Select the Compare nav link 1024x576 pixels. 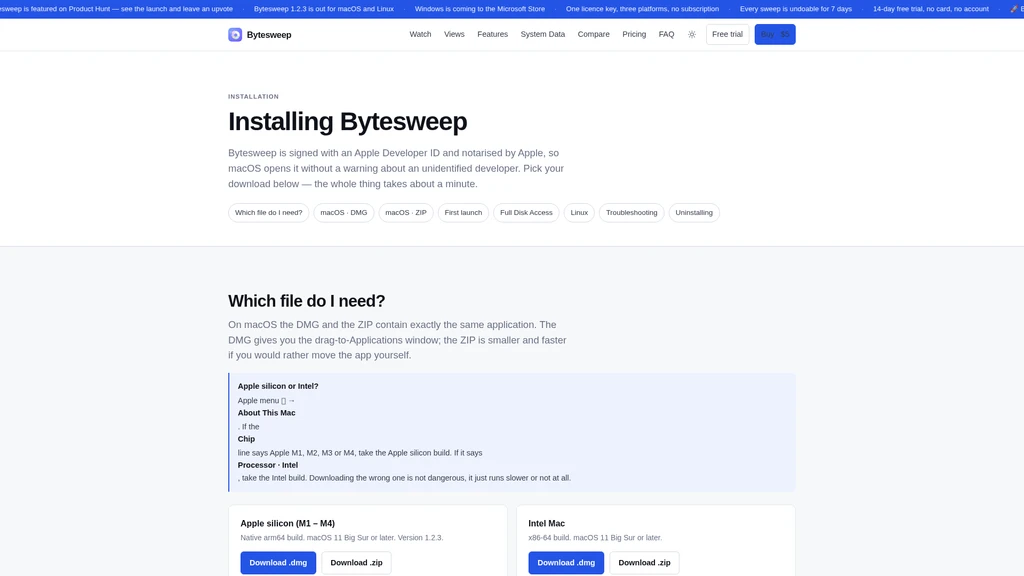pos(594,34)
